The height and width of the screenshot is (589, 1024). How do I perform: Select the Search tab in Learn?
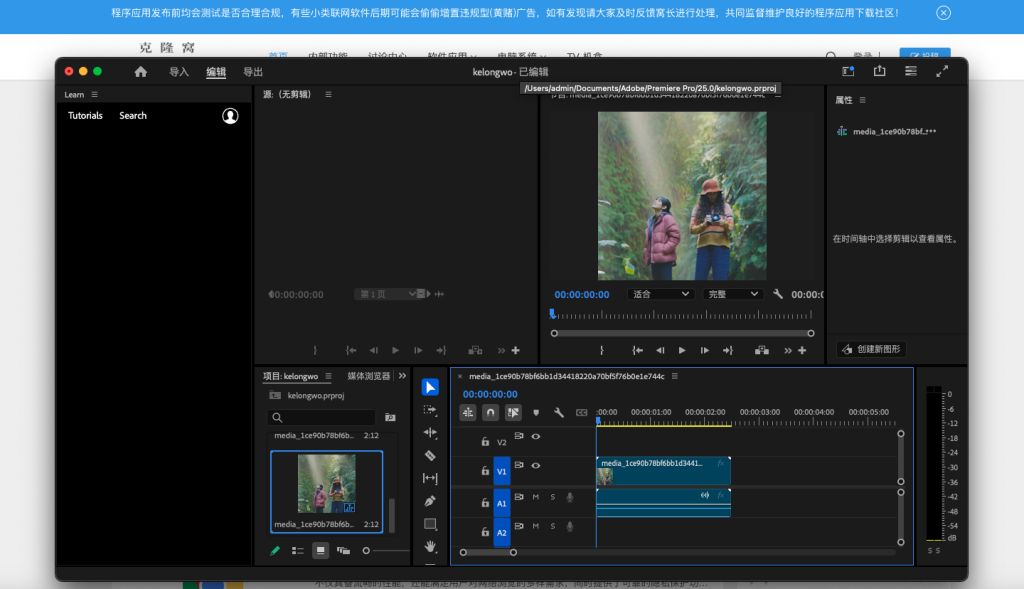133,116
